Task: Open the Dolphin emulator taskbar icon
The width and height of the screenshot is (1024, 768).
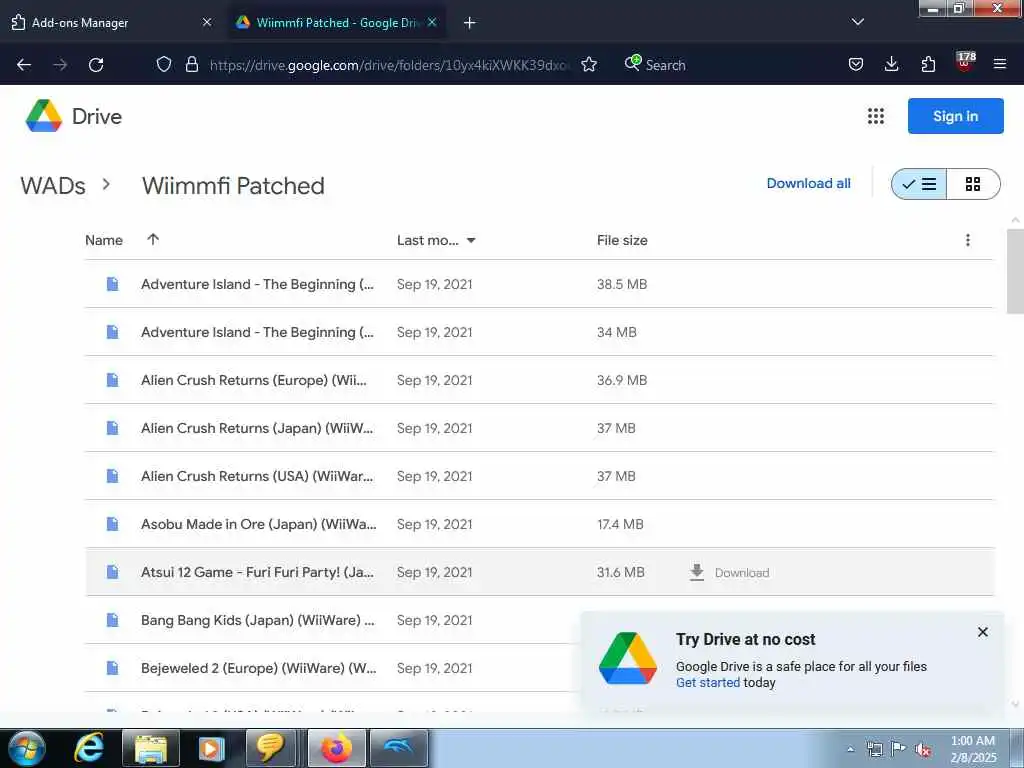Action: point(399,748)
